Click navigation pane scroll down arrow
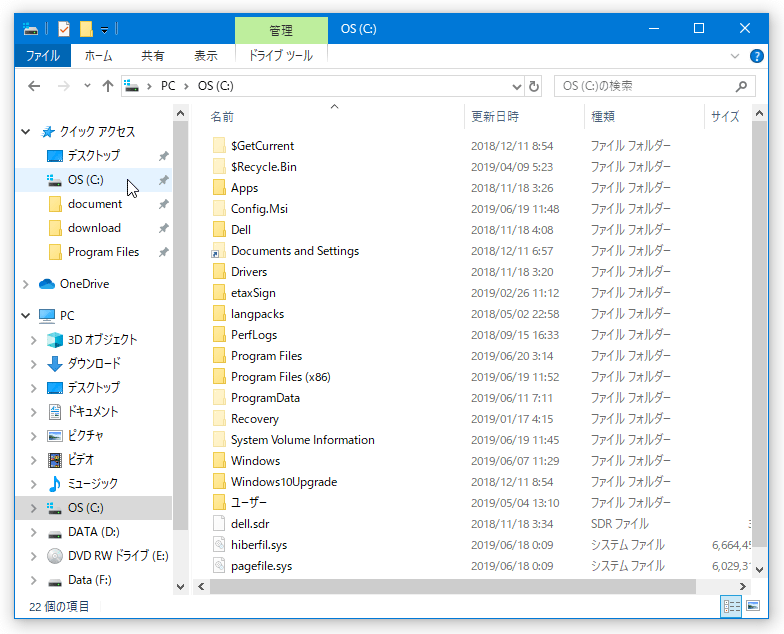 [180, 586]
